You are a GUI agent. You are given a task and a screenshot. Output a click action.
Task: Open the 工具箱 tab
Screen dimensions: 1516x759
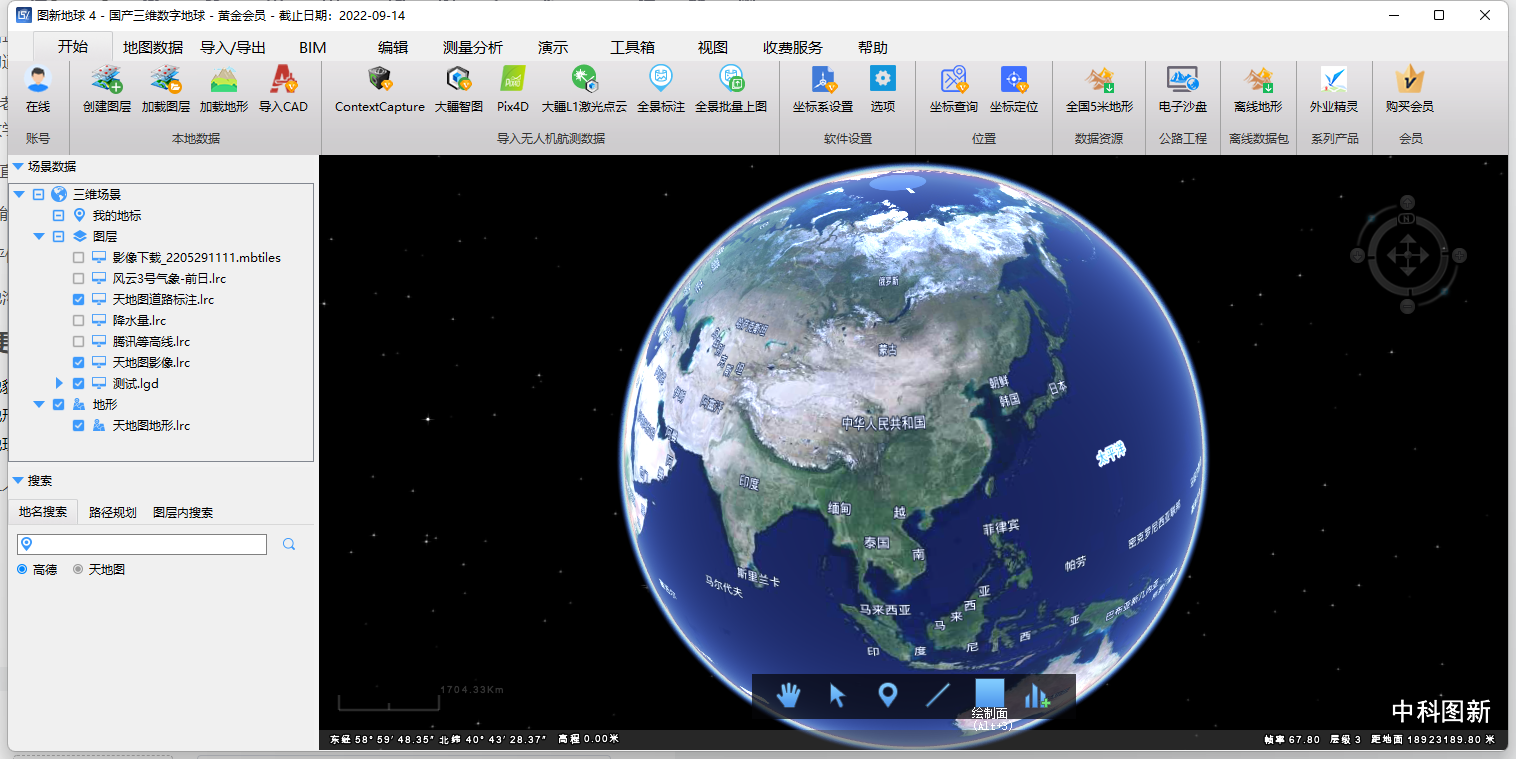pyautogui.click(x=632, y=47)
